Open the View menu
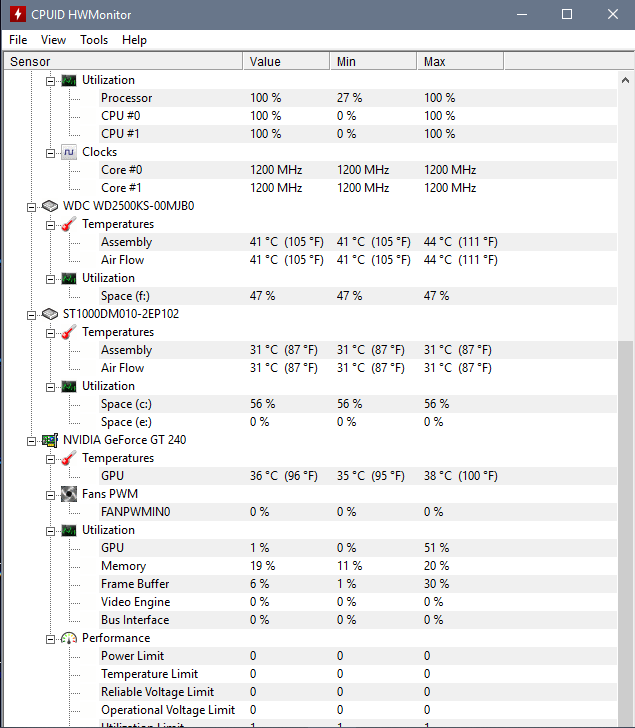Image resolution: width=635 pixels, height=728 pixels. (53, 40)
